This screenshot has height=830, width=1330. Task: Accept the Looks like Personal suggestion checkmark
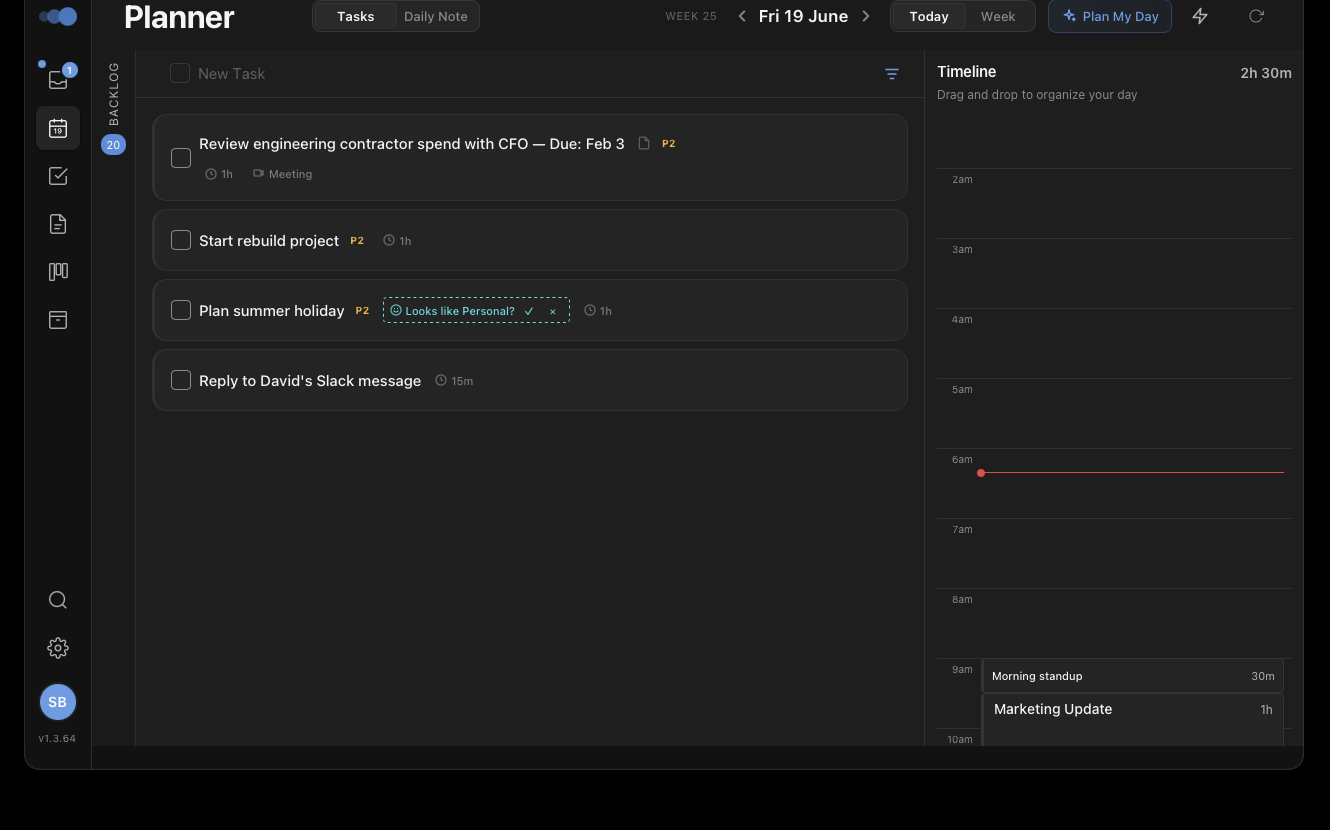[x=529, y=311]
